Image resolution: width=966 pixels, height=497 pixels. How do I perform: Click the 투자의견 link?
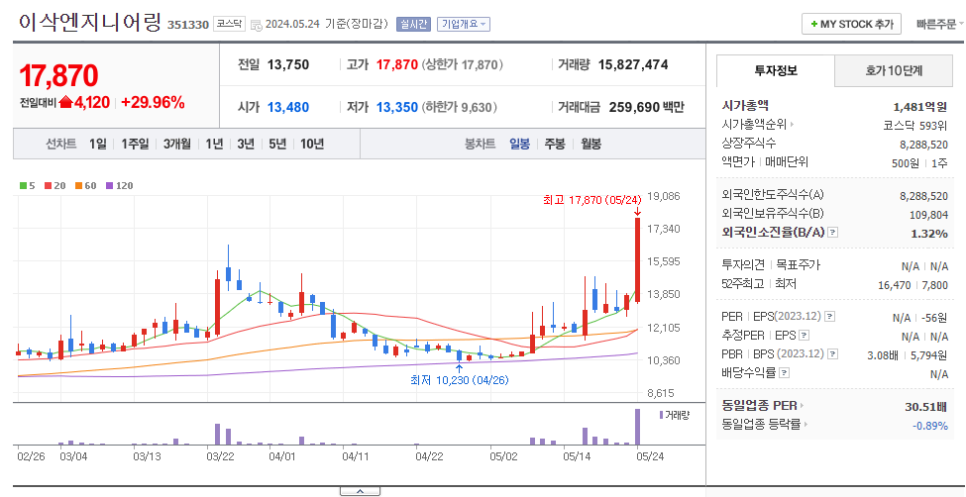pyautogui.click(x=741, y=265)
